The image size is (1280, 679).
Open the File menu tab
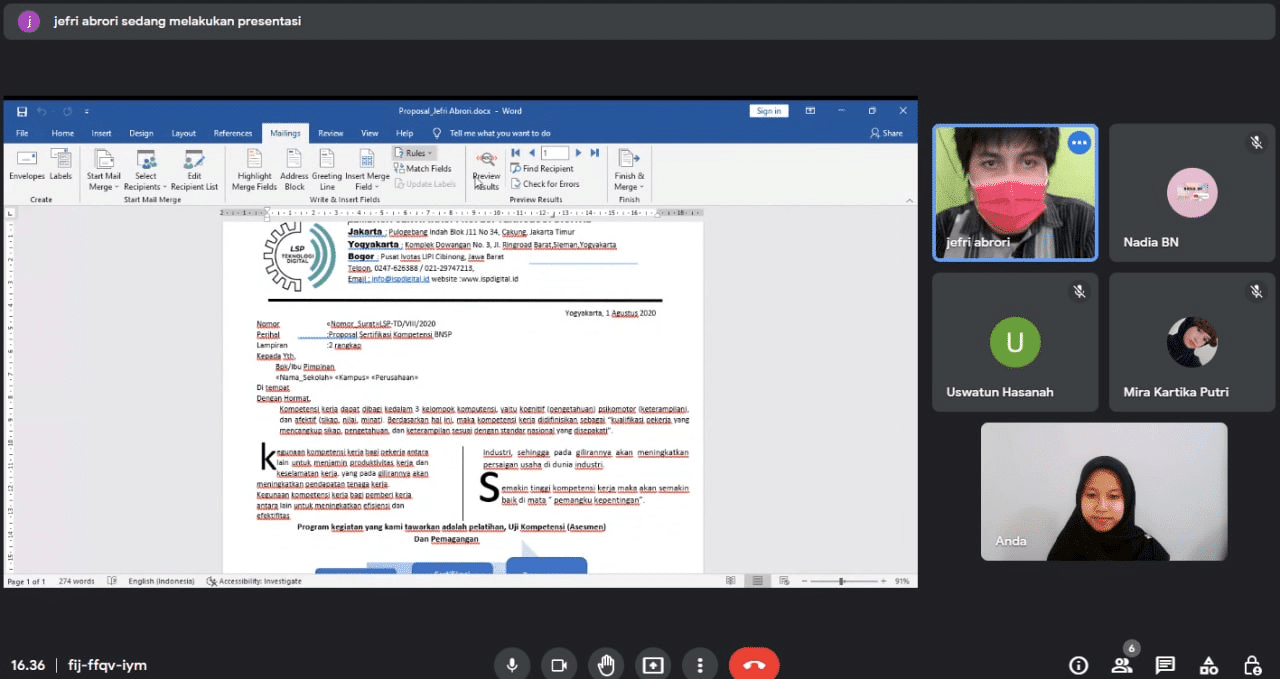click(x=22, y=133)
